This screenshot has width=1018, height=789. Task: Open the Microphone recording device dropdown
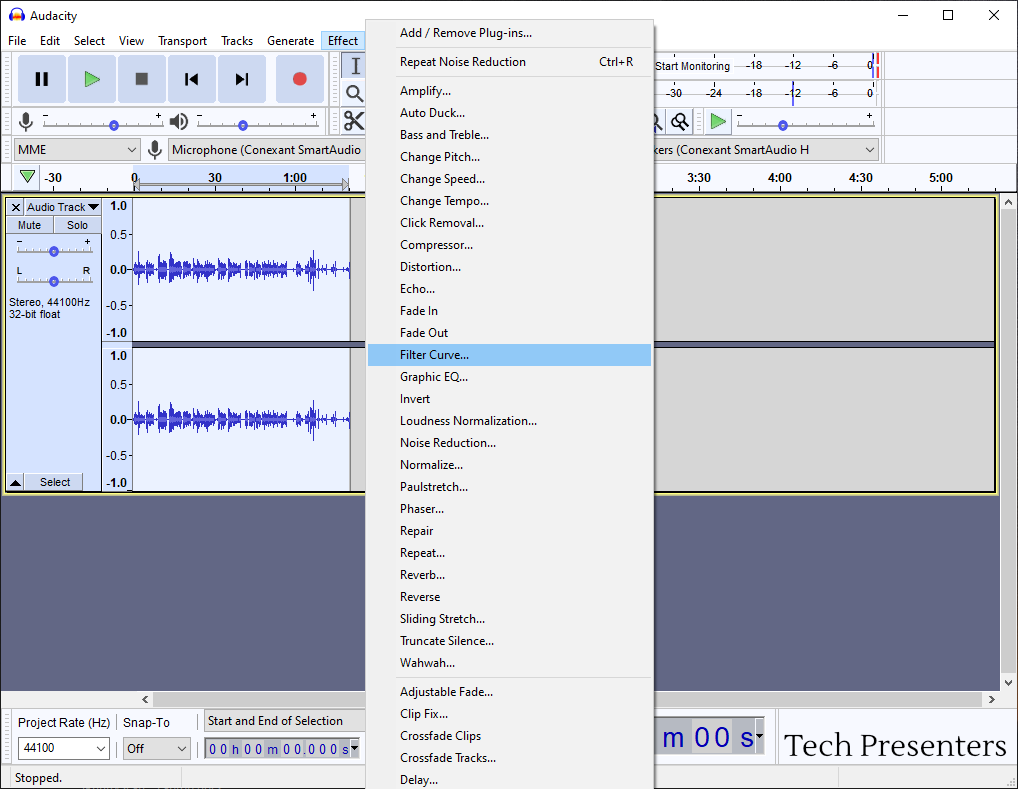tap(266, 150)
